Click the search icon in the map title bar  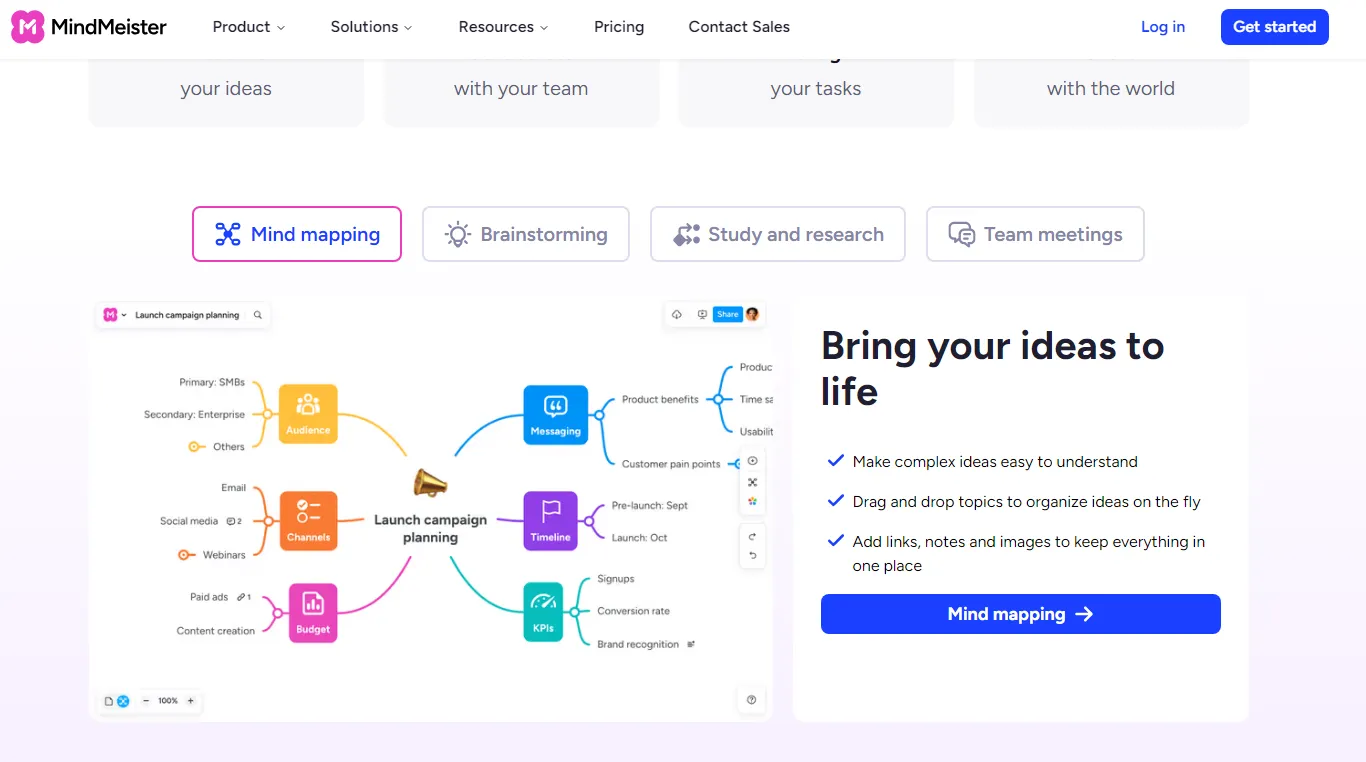(258, 315)
